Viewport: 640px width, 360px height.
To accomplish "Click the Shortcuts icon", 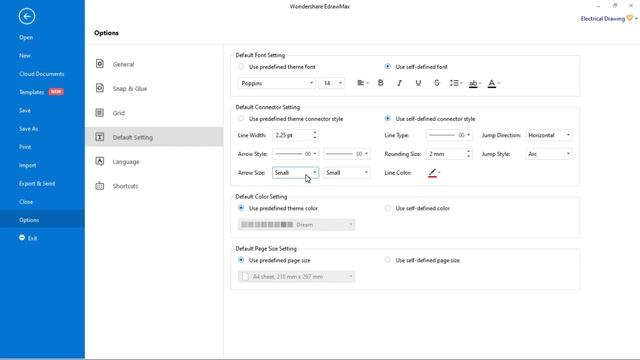I will pos(100,186).
